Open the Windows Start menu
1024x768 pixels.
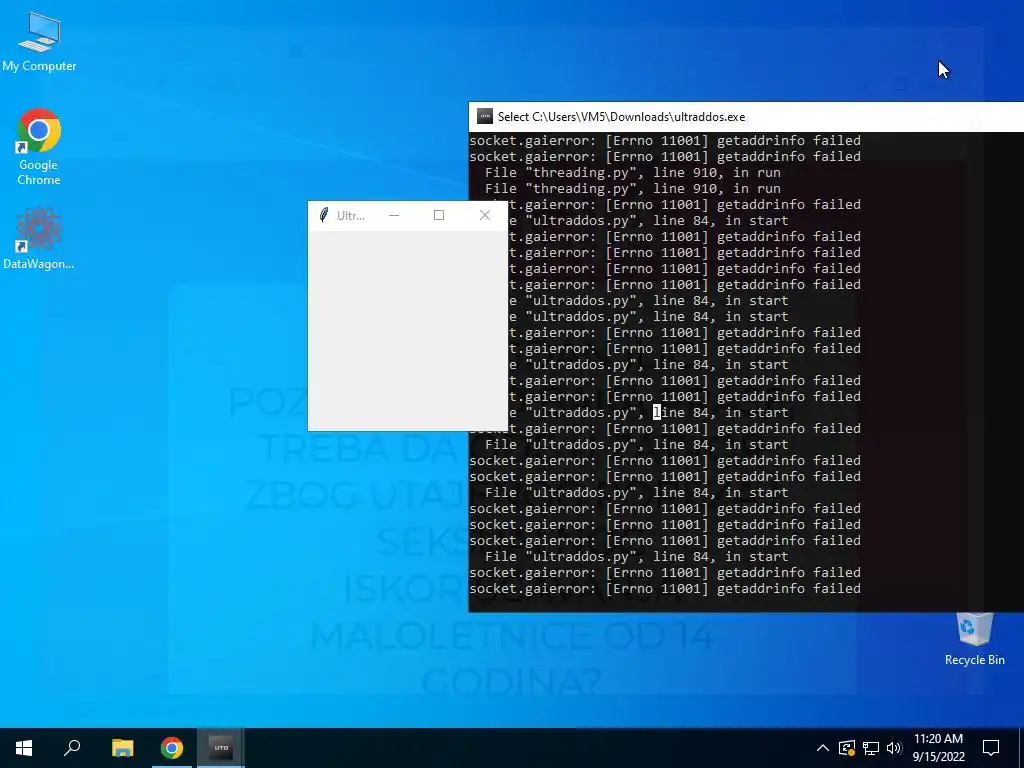[x=24, y=748]
